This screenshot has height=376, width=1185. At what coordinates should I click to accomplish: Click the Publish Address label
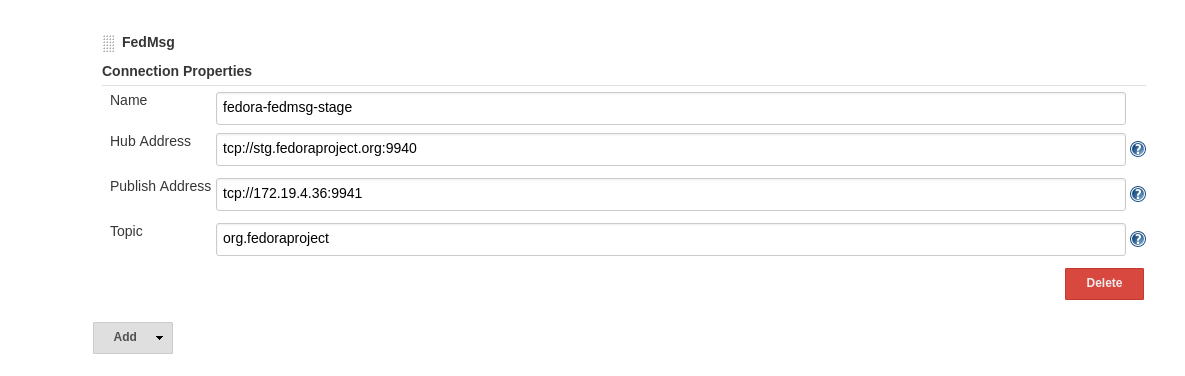tap(160, 186)
